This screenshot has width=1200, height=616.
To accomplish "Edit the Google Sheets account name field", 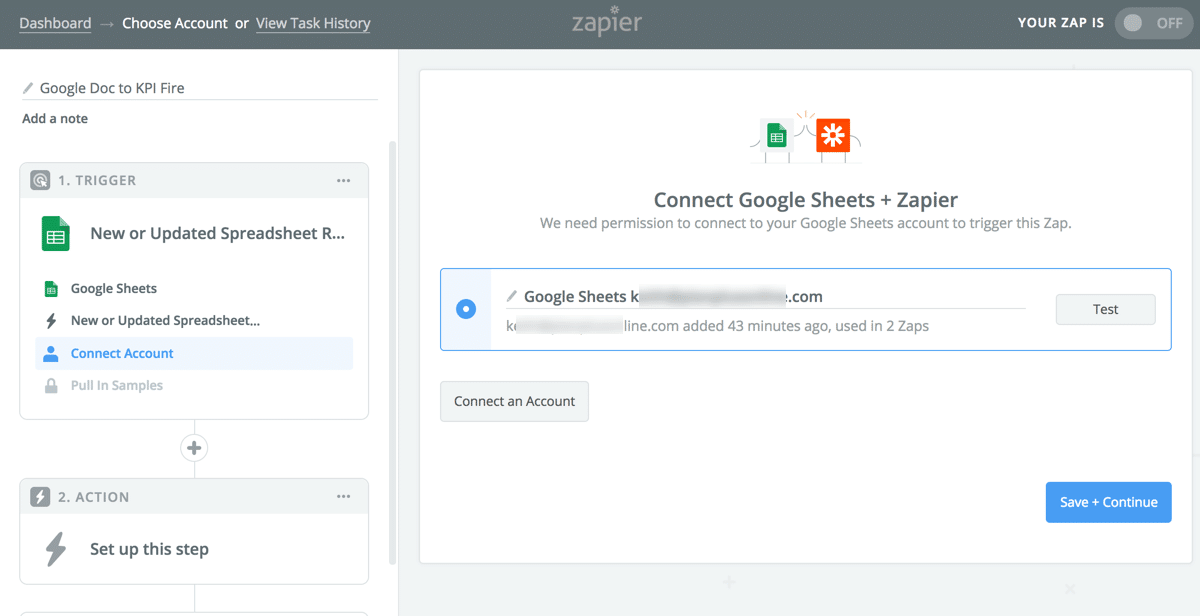I will click(x=765, y=296).
